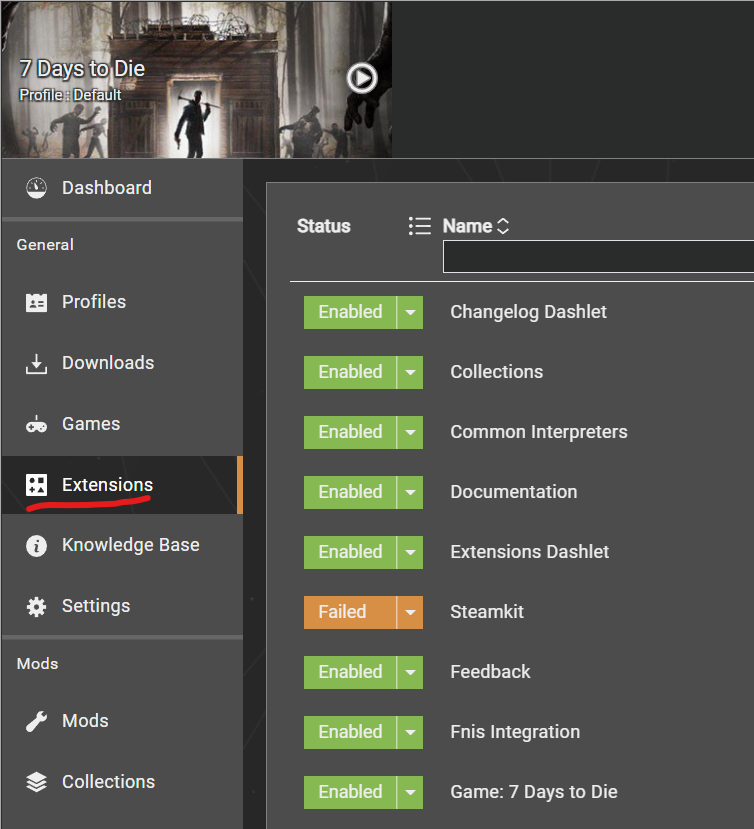Click the list view icon beside Name column

419,226
